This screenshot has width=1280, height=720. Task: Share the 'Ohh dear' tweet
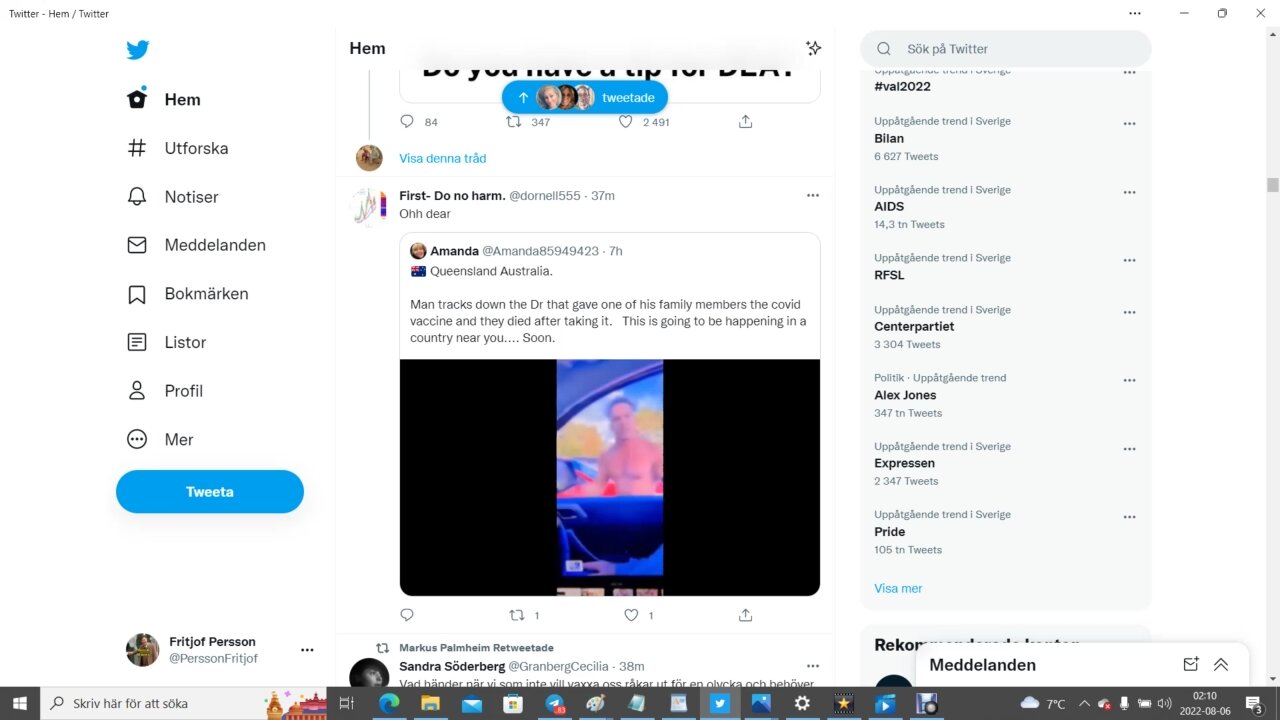click(745, 615)
